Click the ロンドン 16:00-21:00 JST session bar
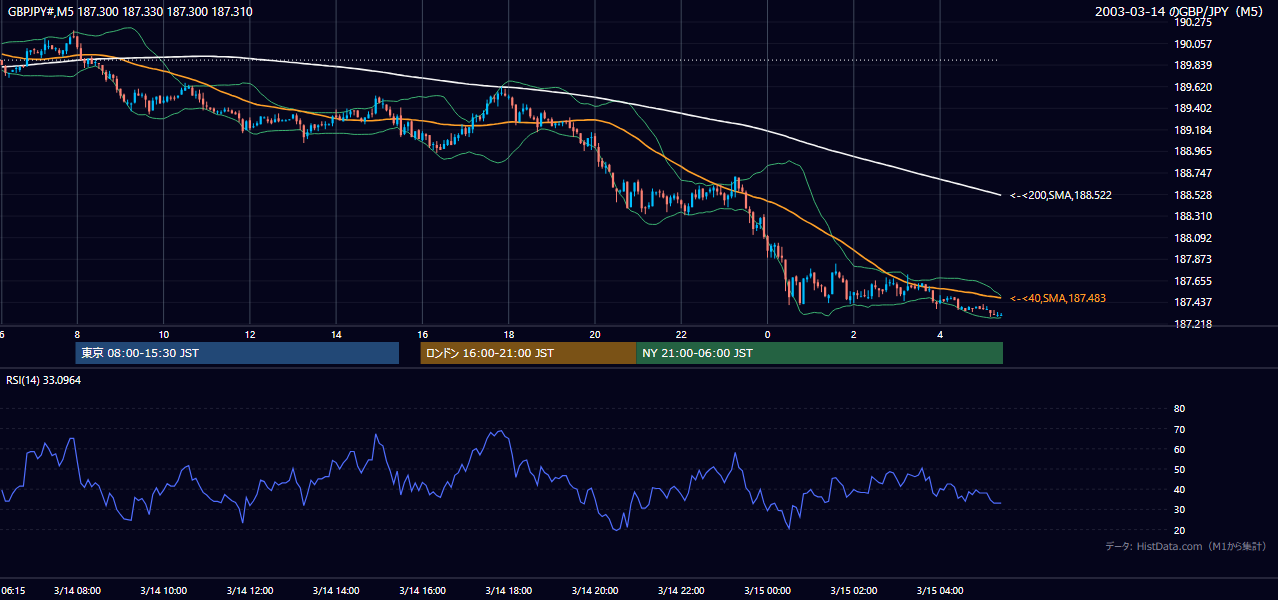 [528, 353]
